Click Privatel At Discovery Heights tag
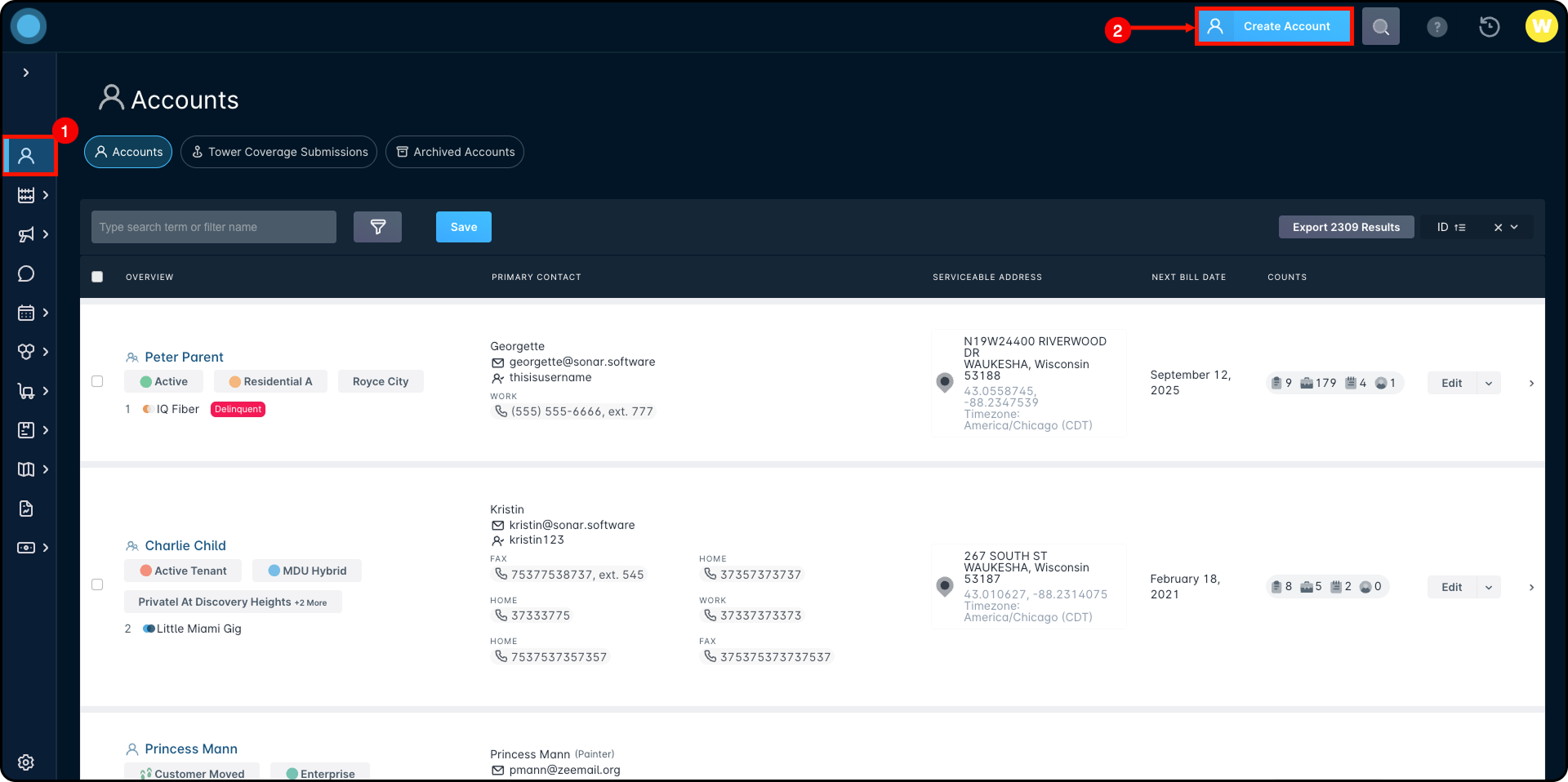This screenshot has height=782, width=1568. pyautogui.click(x=233, y=602)
